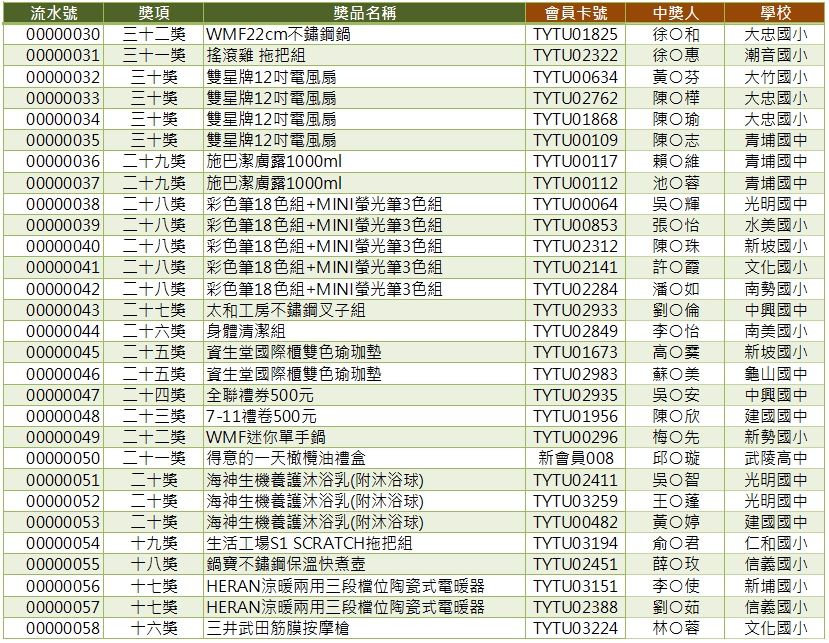
Task: Select 得意的一天橄欖油禮盒 prize cell
Action: [x=285, y=458]
